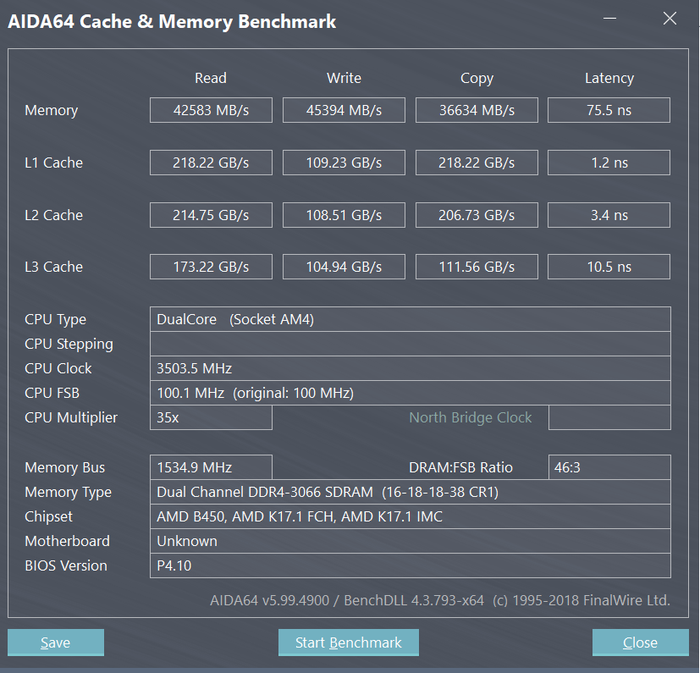Click the Motherboard field Unknown
This screenshot has height=673, width=700.
point(410,541)
